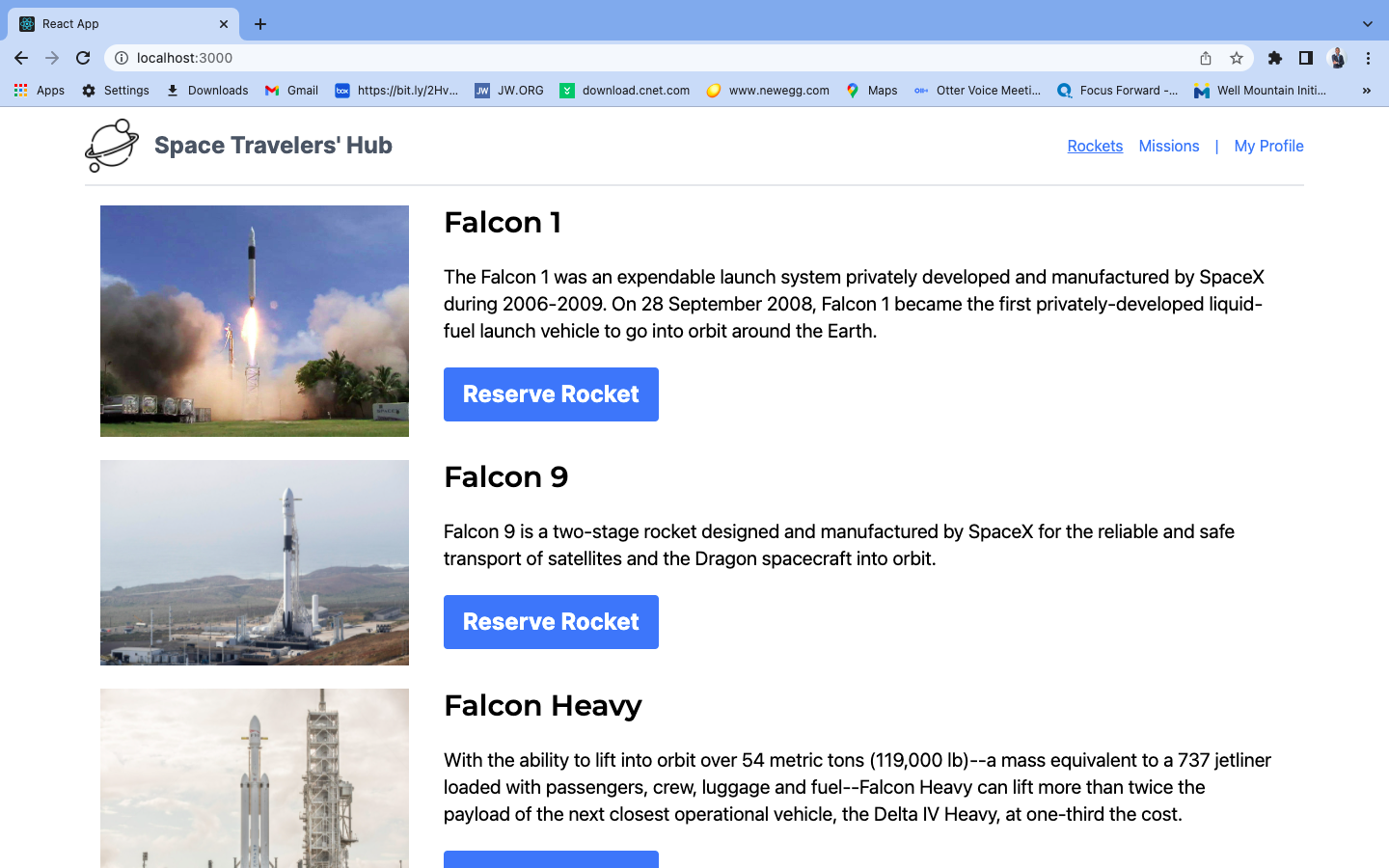Click the Falcon Heavy description paragraph
Image resolution: width=1389 pixels, height=868 pixels.
[858, 787]
